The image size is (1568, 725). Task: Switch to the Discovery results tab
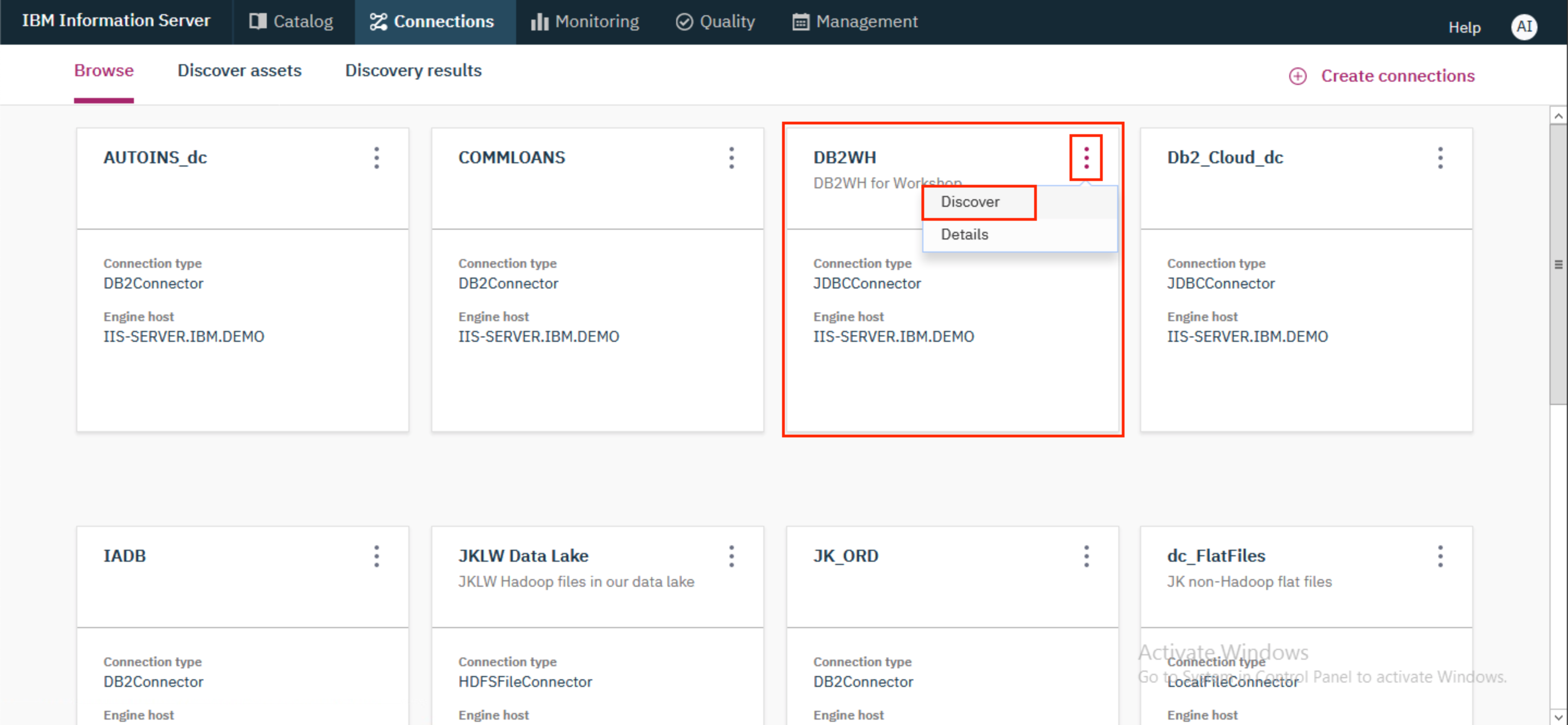413,71
